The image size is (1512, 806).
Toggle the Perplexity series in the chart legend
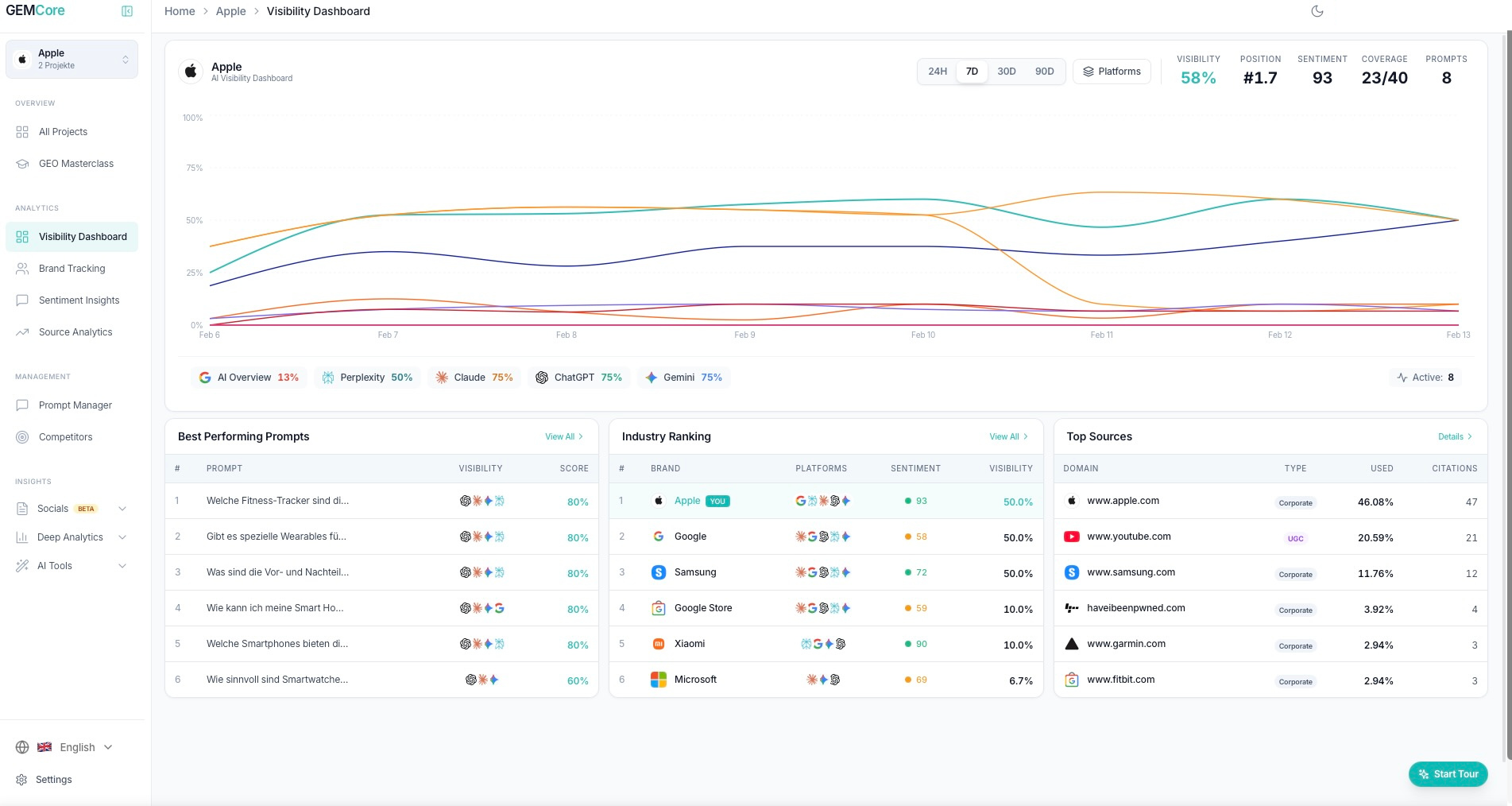367,378
